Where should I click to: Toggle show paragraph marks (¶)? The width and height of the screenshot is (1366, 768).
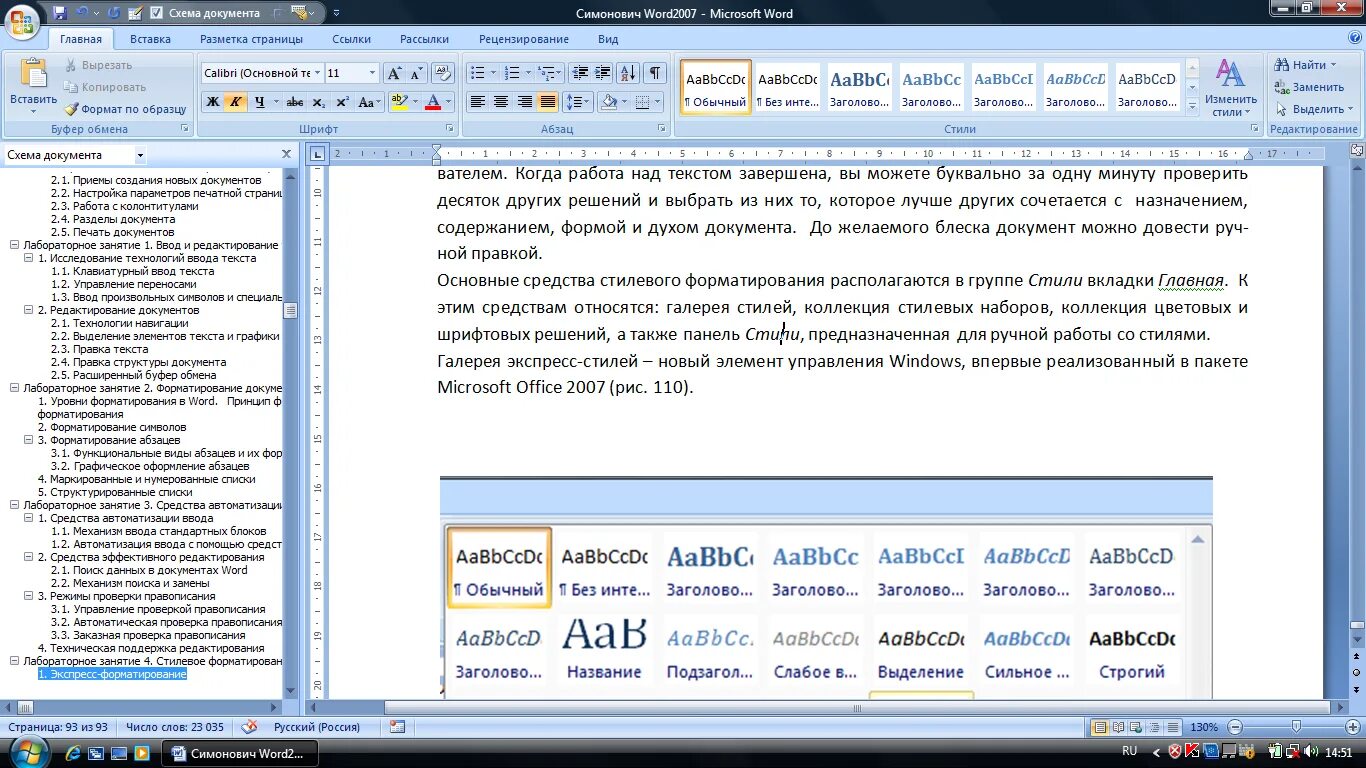pyautogui.click(x=655, y=73)
